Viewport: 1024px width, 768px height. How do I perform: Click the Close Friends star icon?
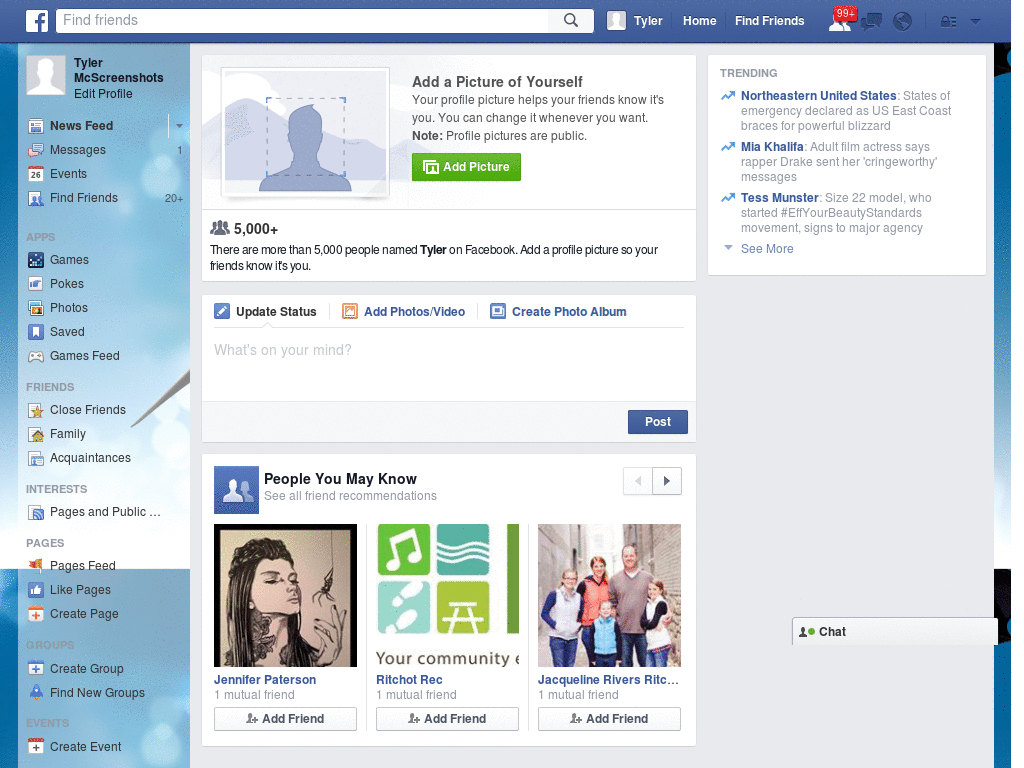[36, 411]
